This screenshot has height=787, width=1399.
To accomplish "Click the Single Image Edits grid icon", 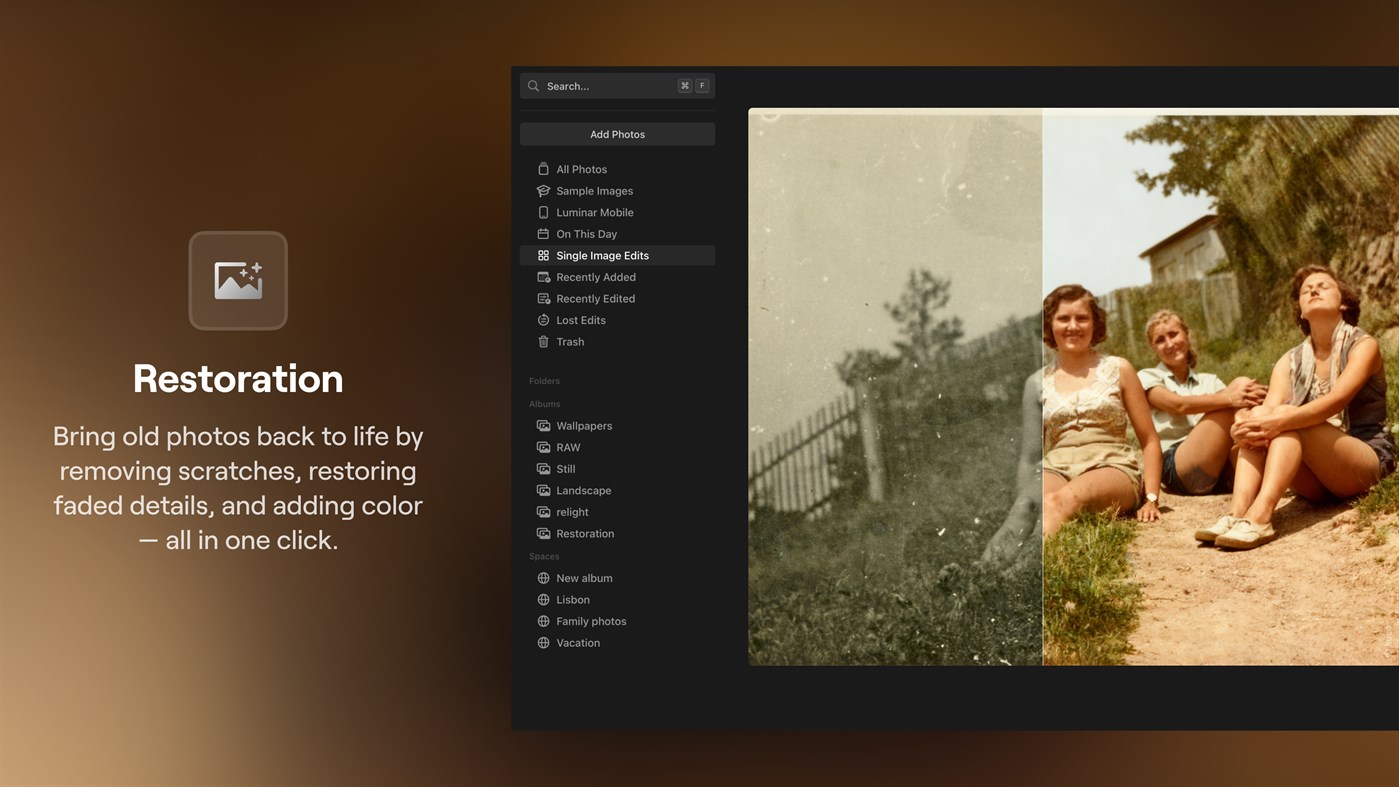I will [x=543, y=256].
